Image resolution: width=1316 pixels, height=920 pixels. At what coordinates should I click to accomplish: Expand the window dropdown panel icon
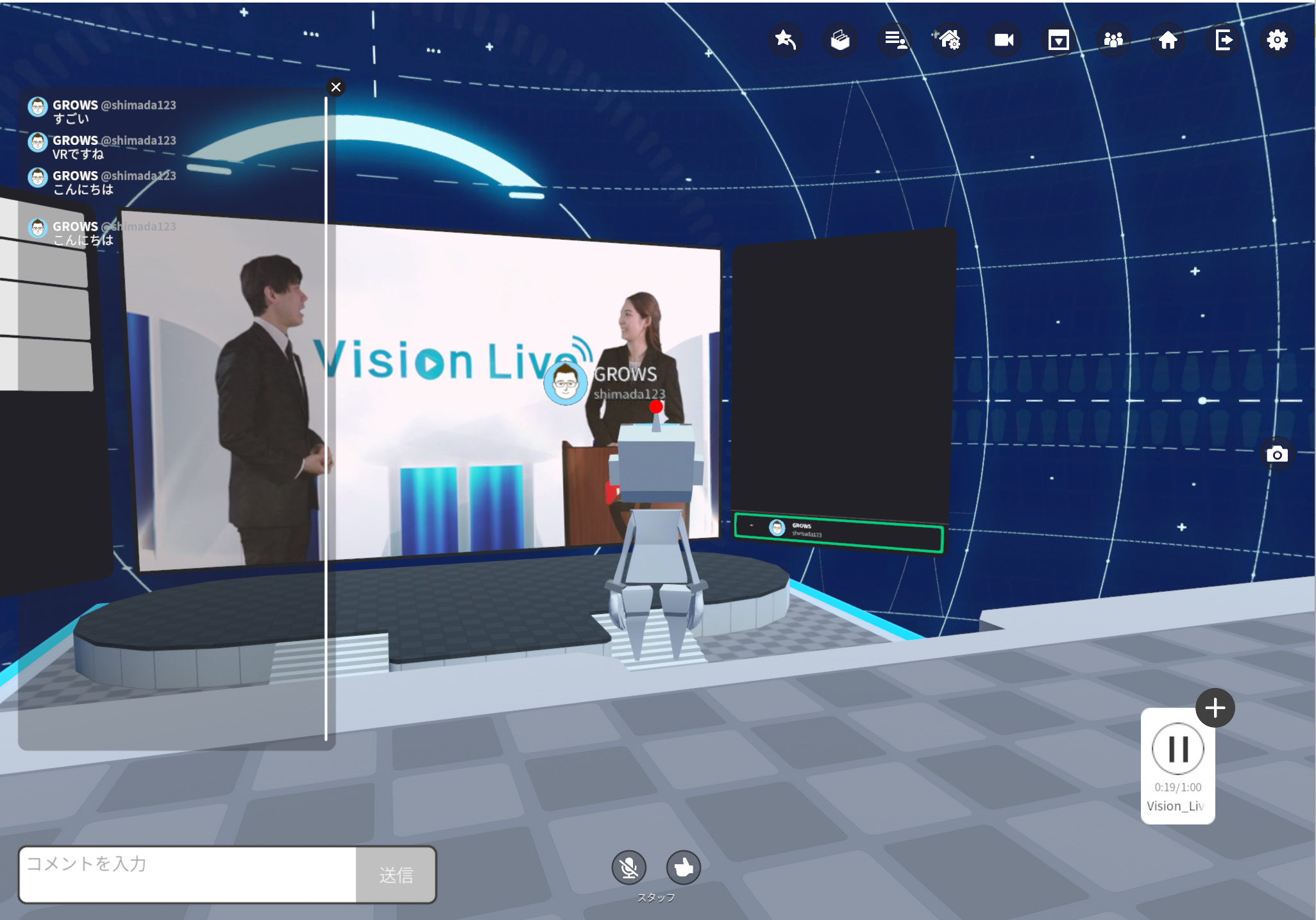pyautogui.click(x=1059, y=40)
